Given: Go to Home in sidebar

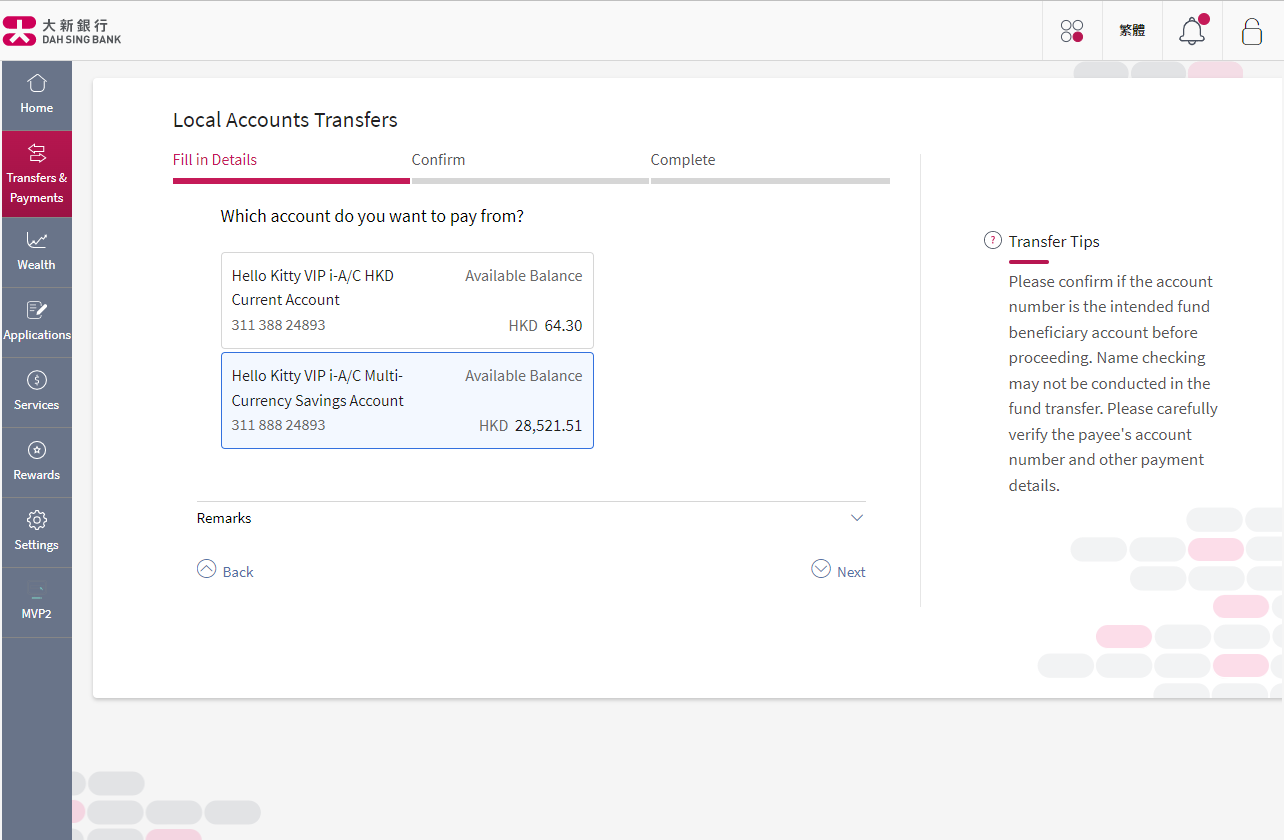Looking at the screenshot, I should 37,95.
